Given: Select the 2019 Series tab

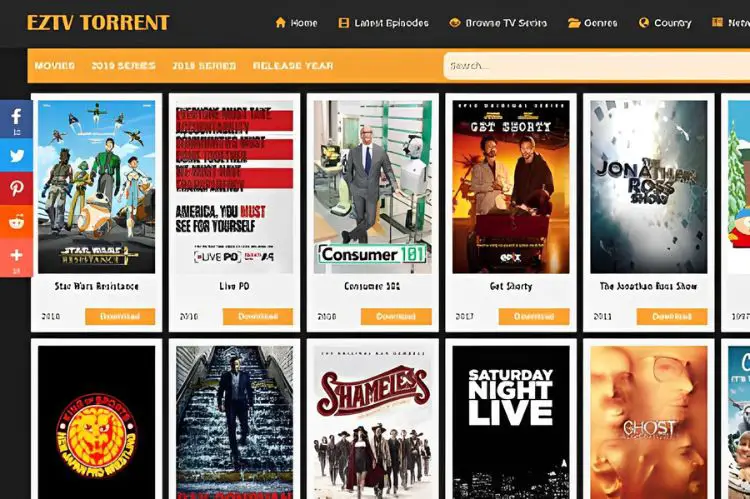Looking at the screenshot, I should click(x=123, y=66).
